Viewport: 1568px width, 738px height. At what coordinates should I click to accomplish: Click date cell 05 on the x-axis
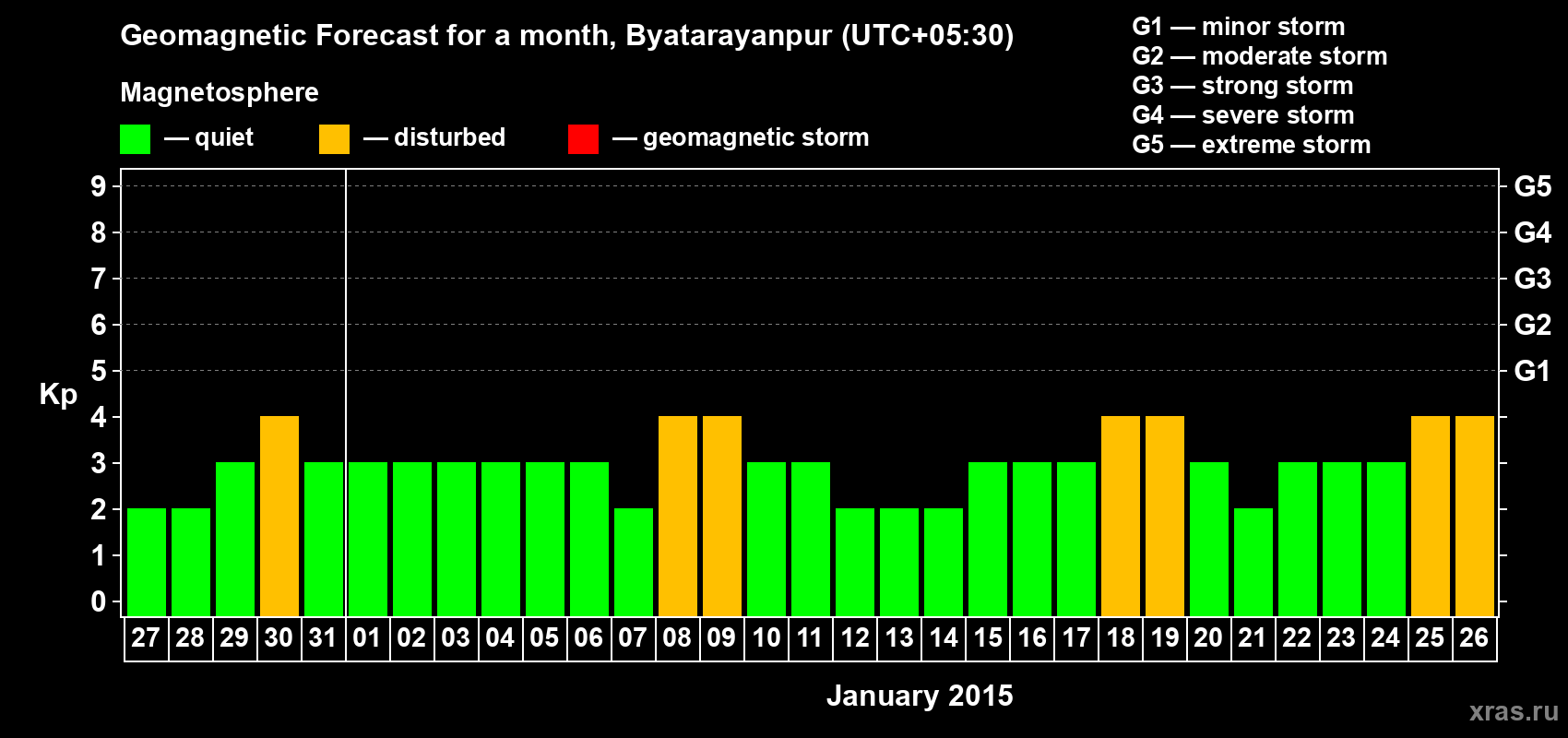pyautogui.click(x=544, y=638)
